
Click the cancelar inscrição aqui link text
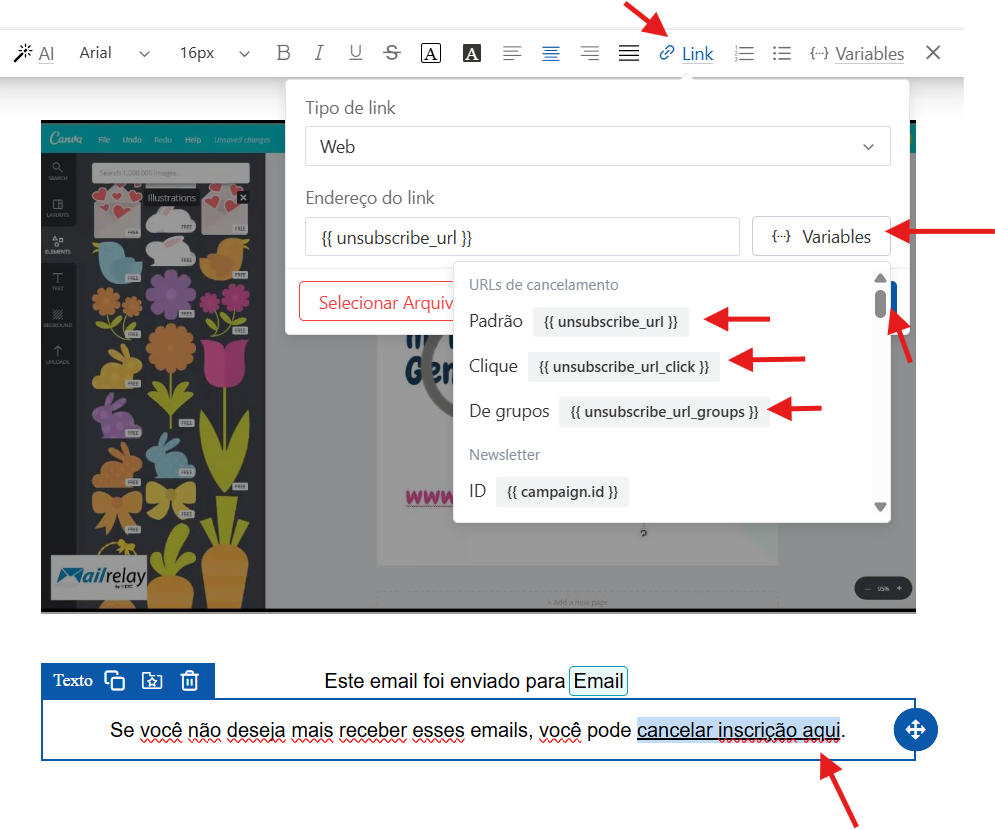(x=738, y=730)
